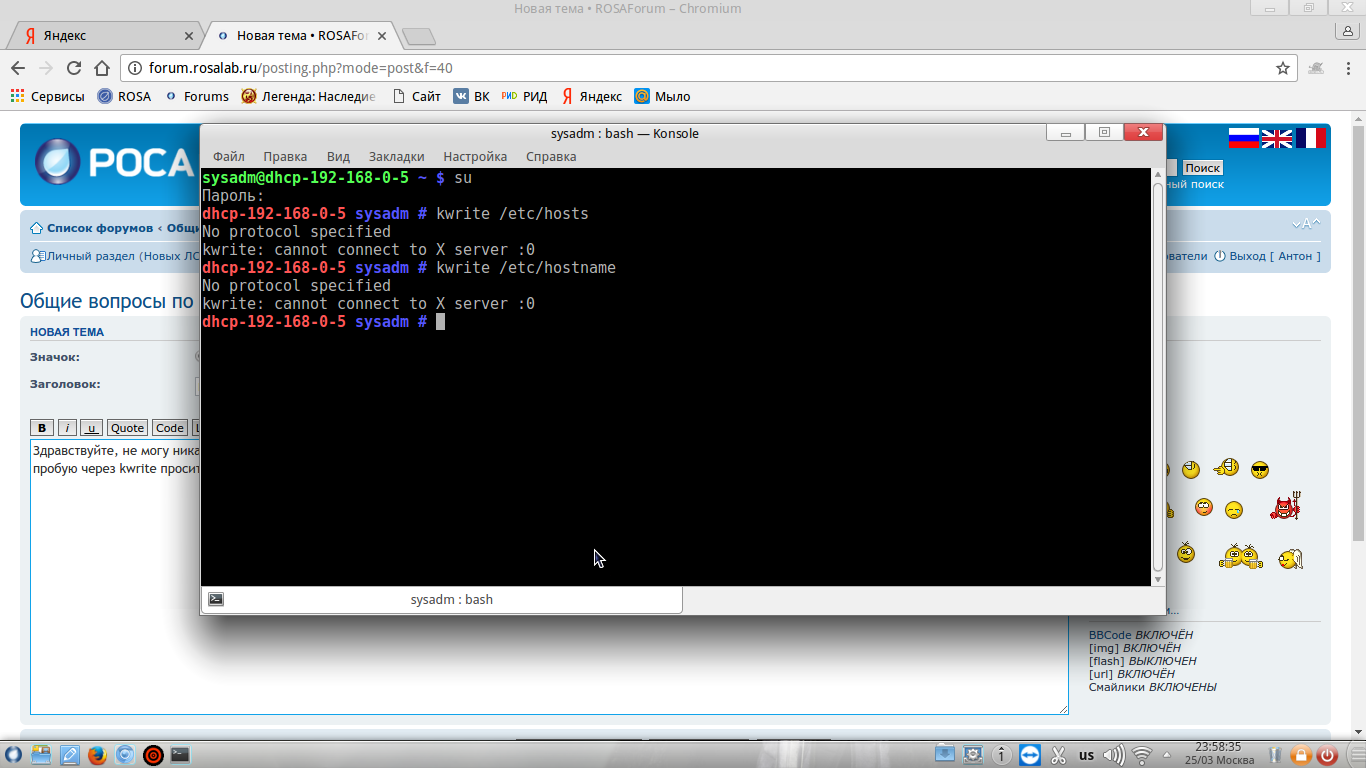This screenshot has width=1366, height=768.
Task: Apply bold B formatting button
Action: pos(42,428)
